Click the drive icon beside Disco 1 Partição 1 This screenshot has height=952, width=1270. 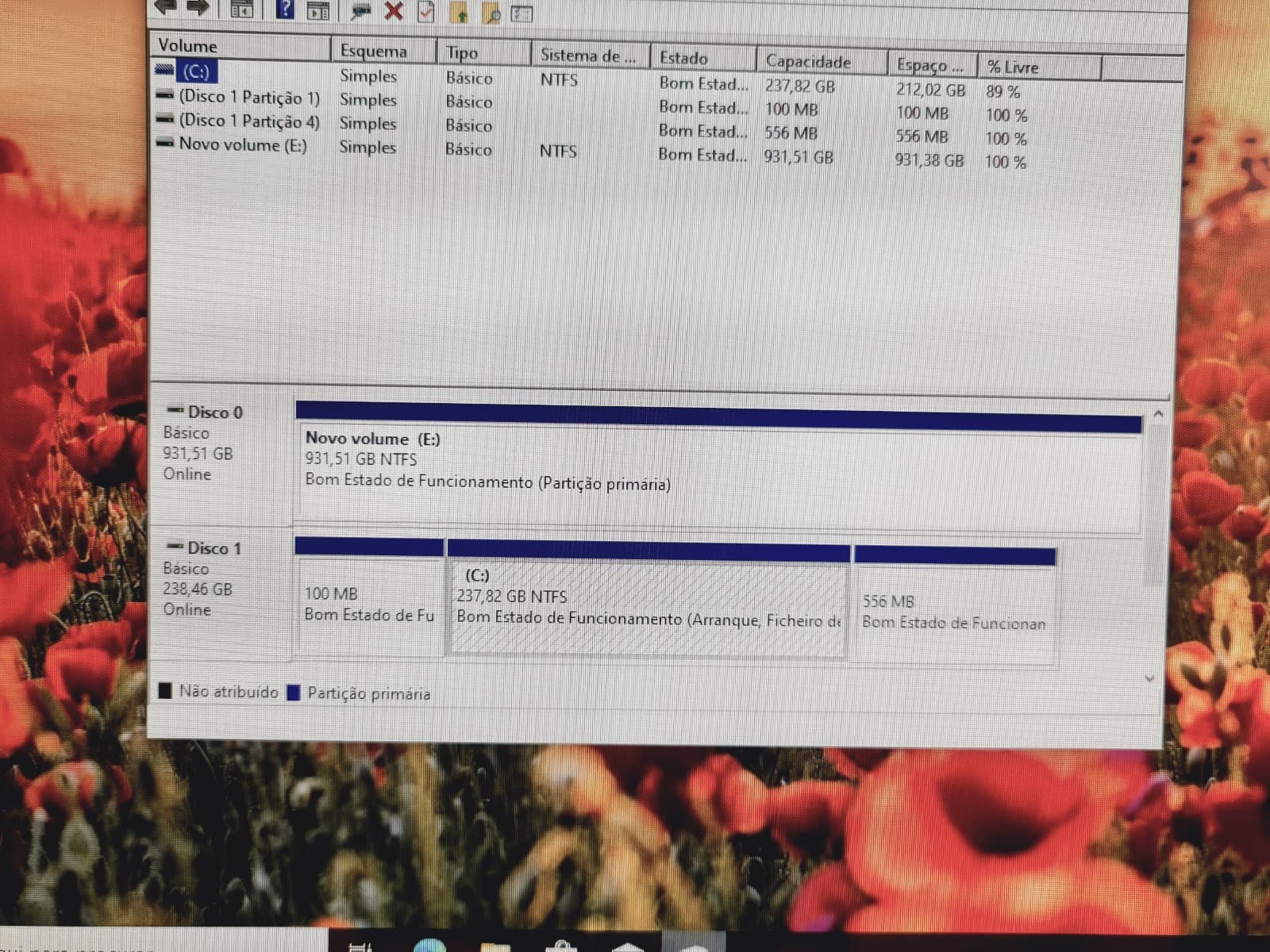[x=165, y=95]
